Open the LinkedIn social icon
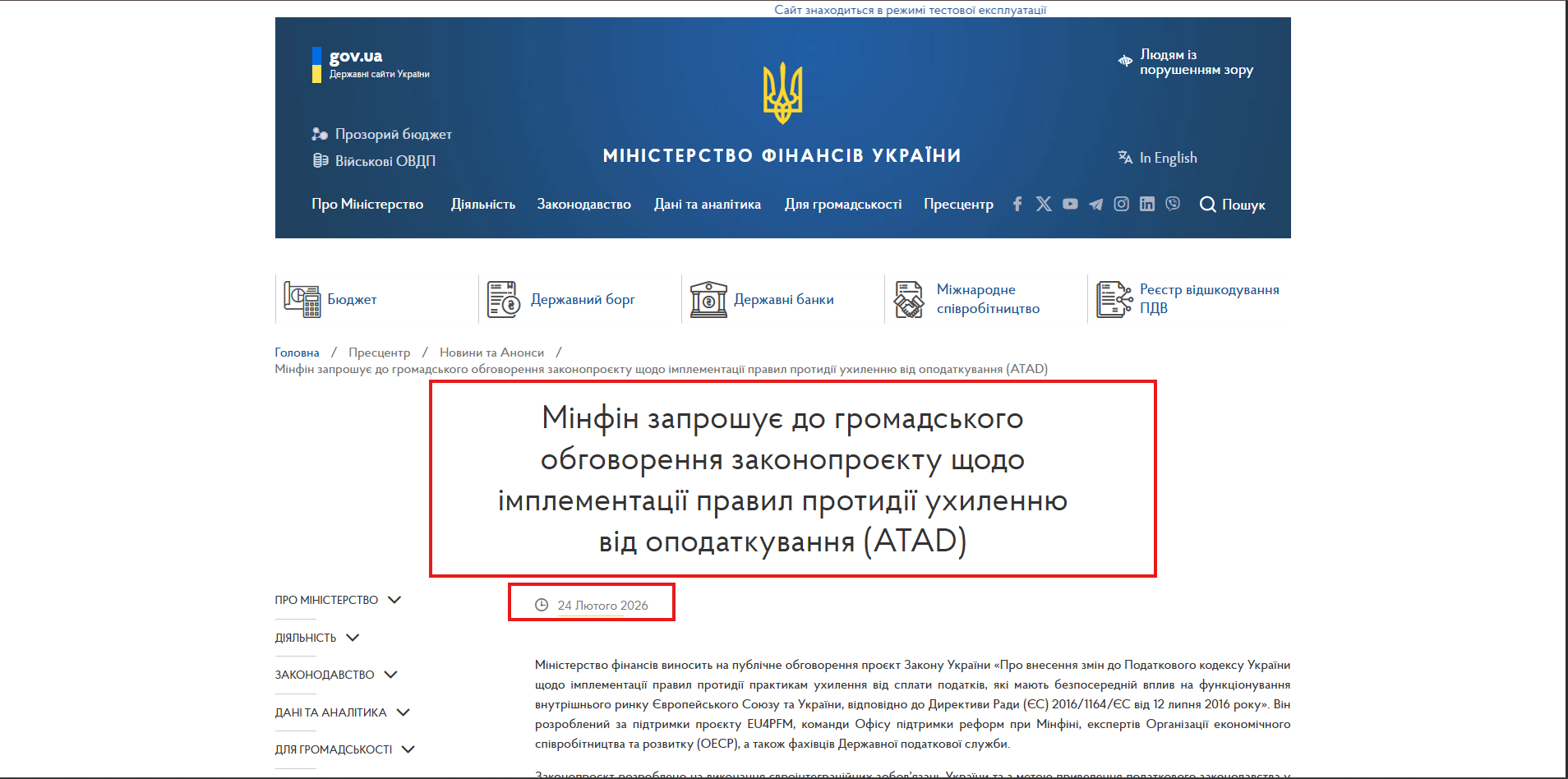 (1147, 204)
